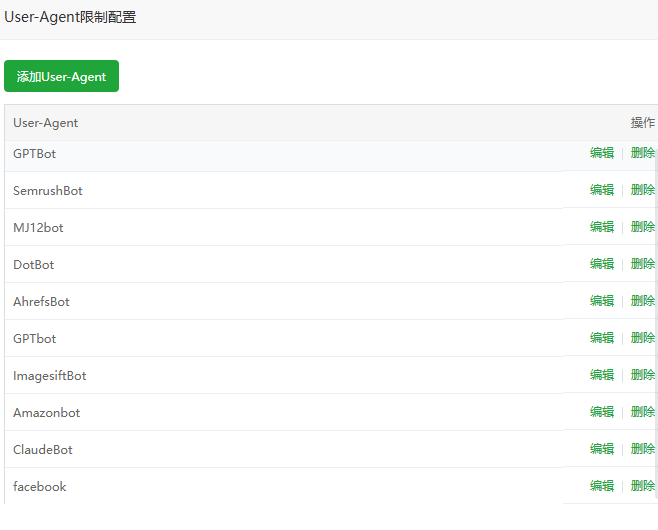Click the 添加User-Agent button

click(61, 76)
